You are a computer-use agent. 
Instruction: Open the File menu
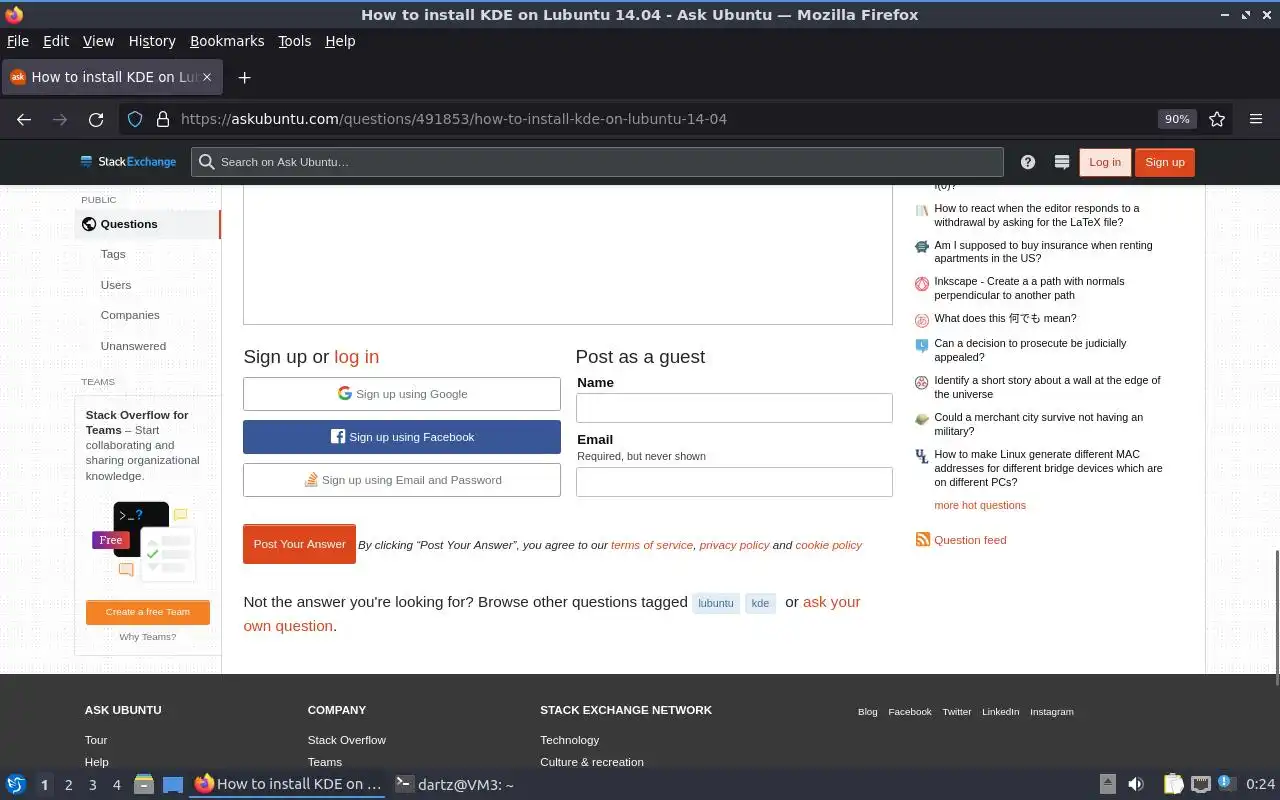[18, 41]
